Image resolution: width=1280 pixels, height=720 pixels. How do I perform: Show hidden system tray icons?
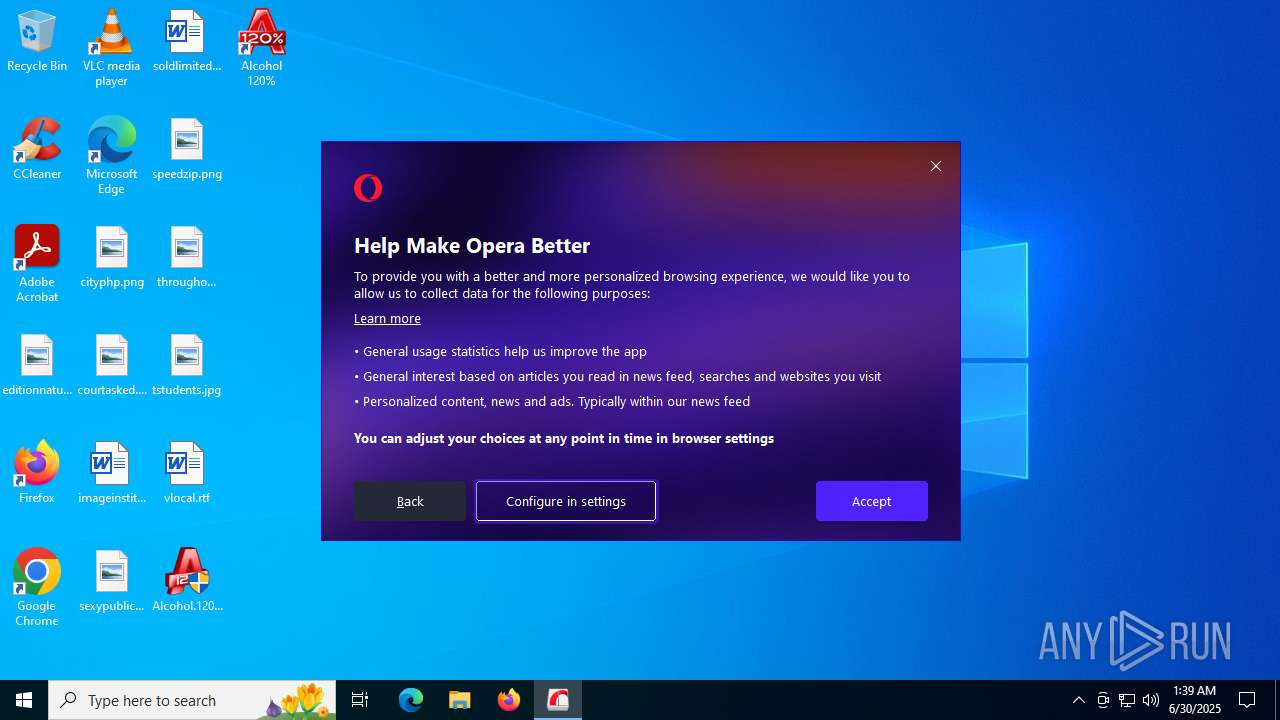click(1078, 700)
